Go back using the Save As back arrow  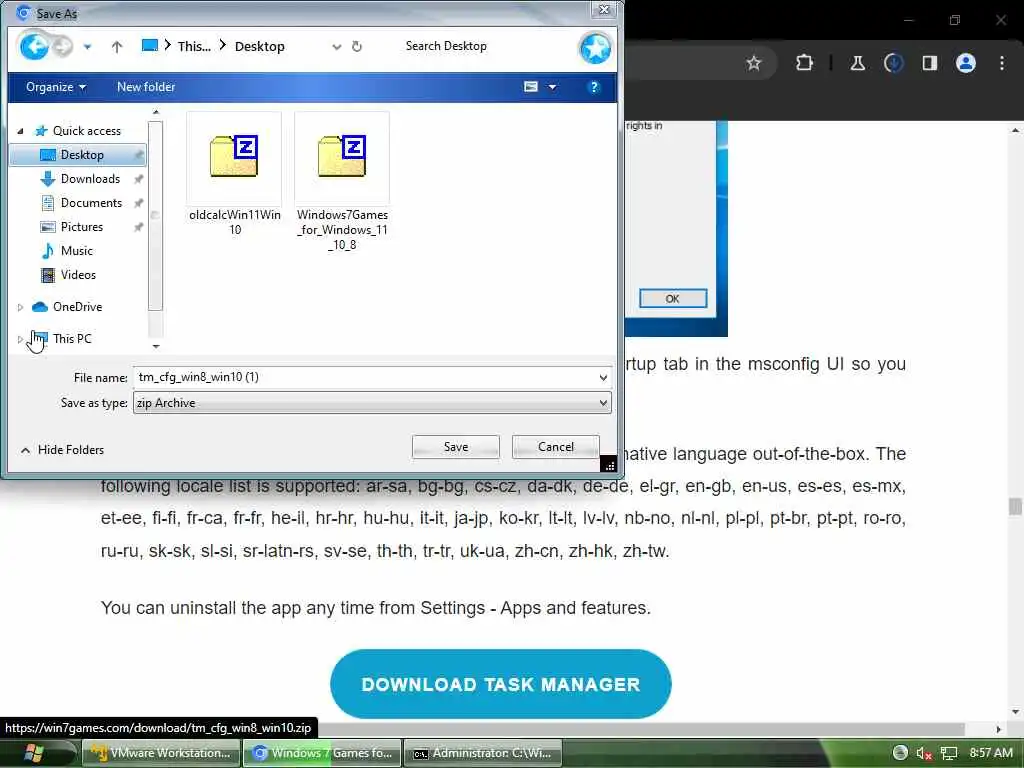point(34,46)
